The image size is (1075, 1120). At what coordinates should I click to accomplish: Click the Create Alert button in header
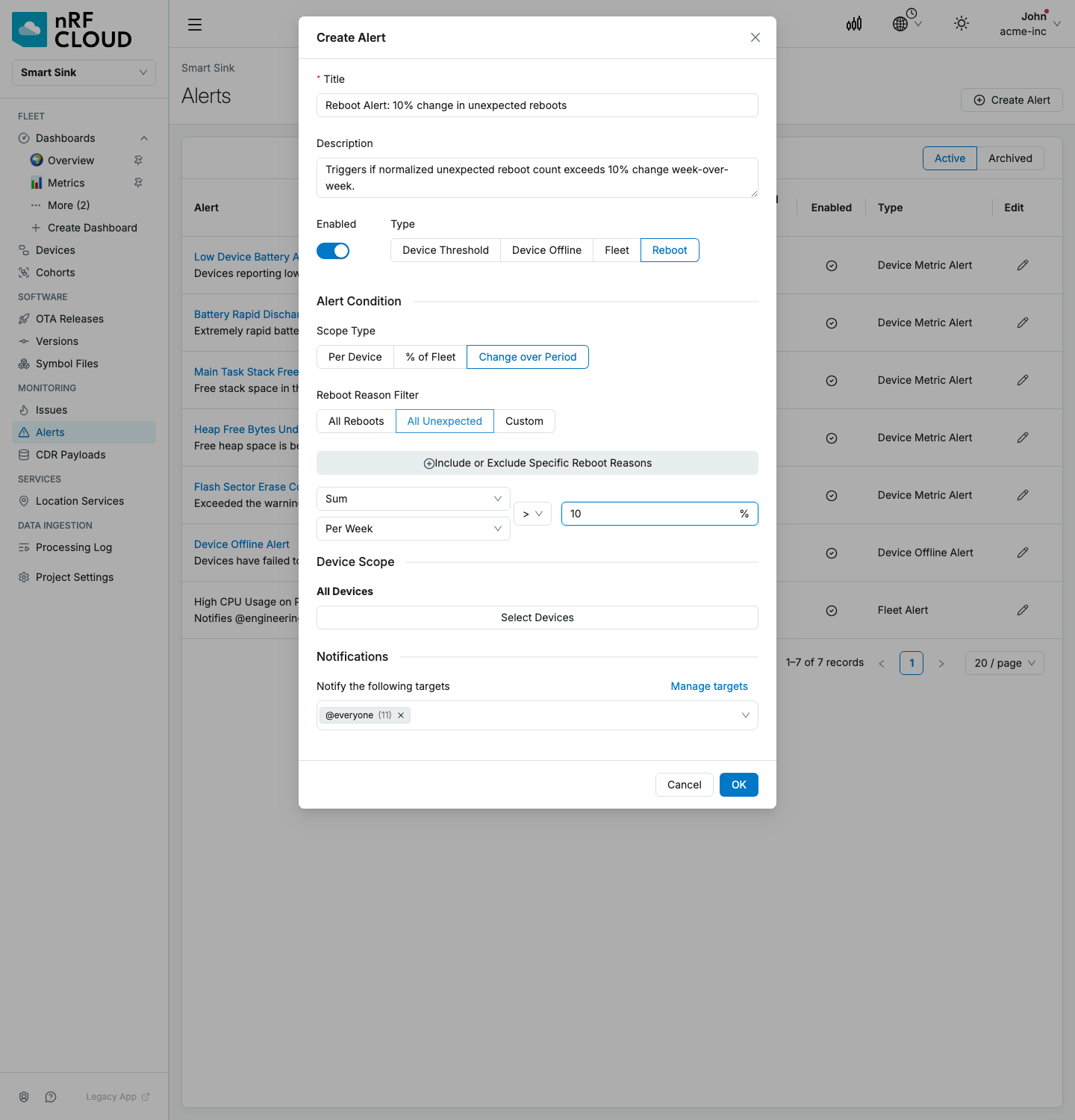tap(1012, 100)
